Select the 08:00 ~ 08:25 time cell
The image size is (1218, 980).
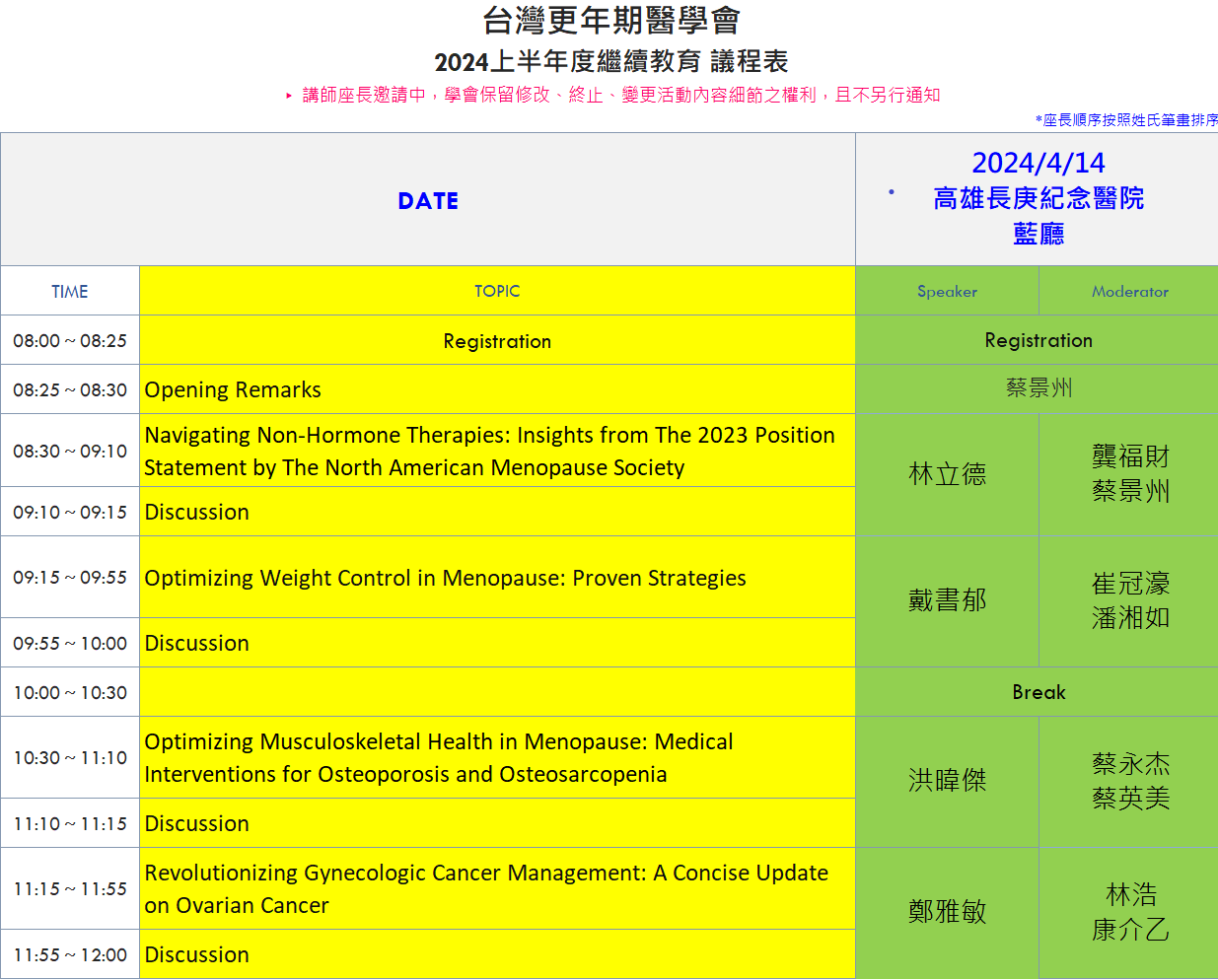point(70,340)
